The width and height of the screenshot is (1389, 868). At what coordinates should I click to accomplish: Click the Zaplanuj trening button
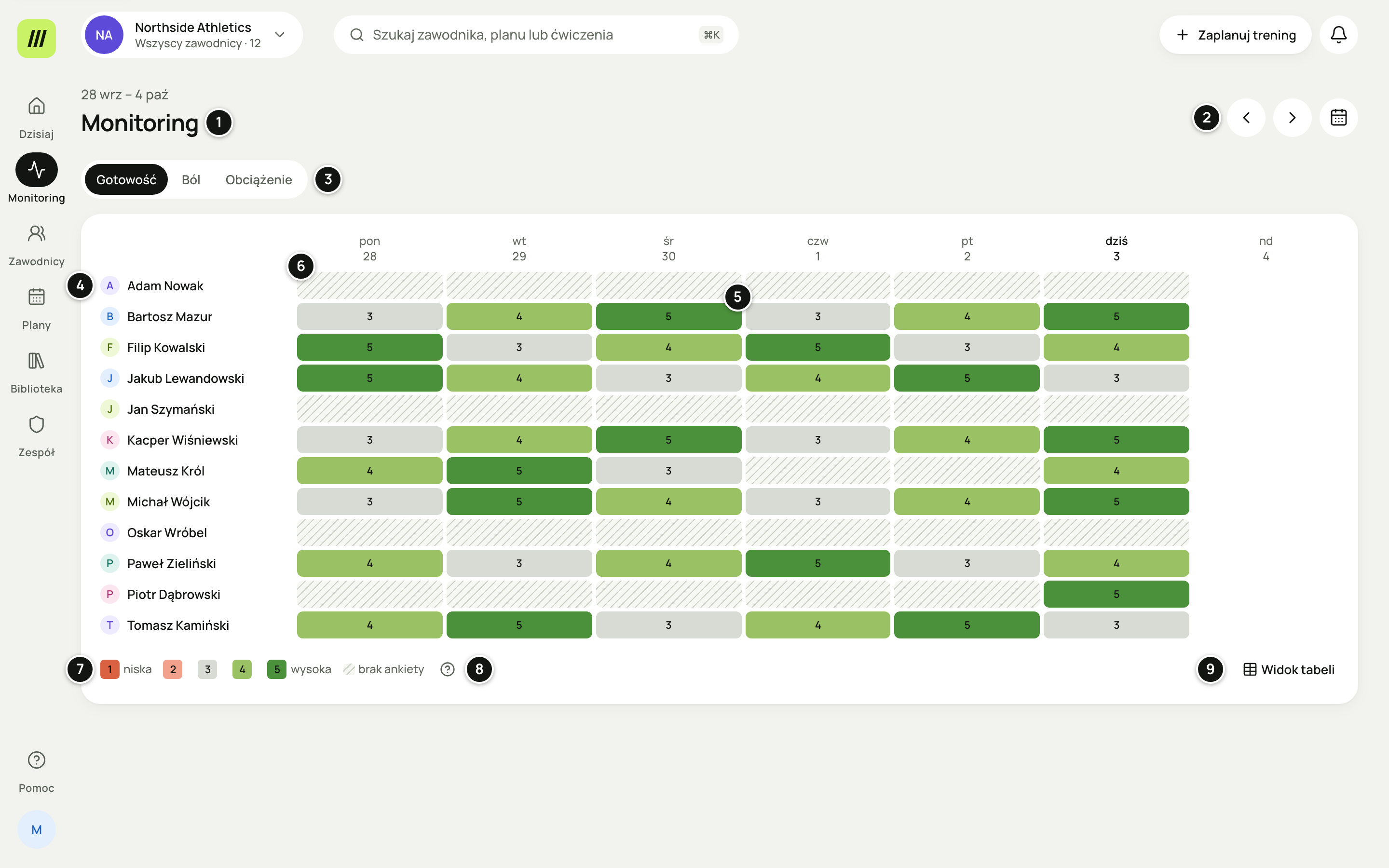(1235, 34)
